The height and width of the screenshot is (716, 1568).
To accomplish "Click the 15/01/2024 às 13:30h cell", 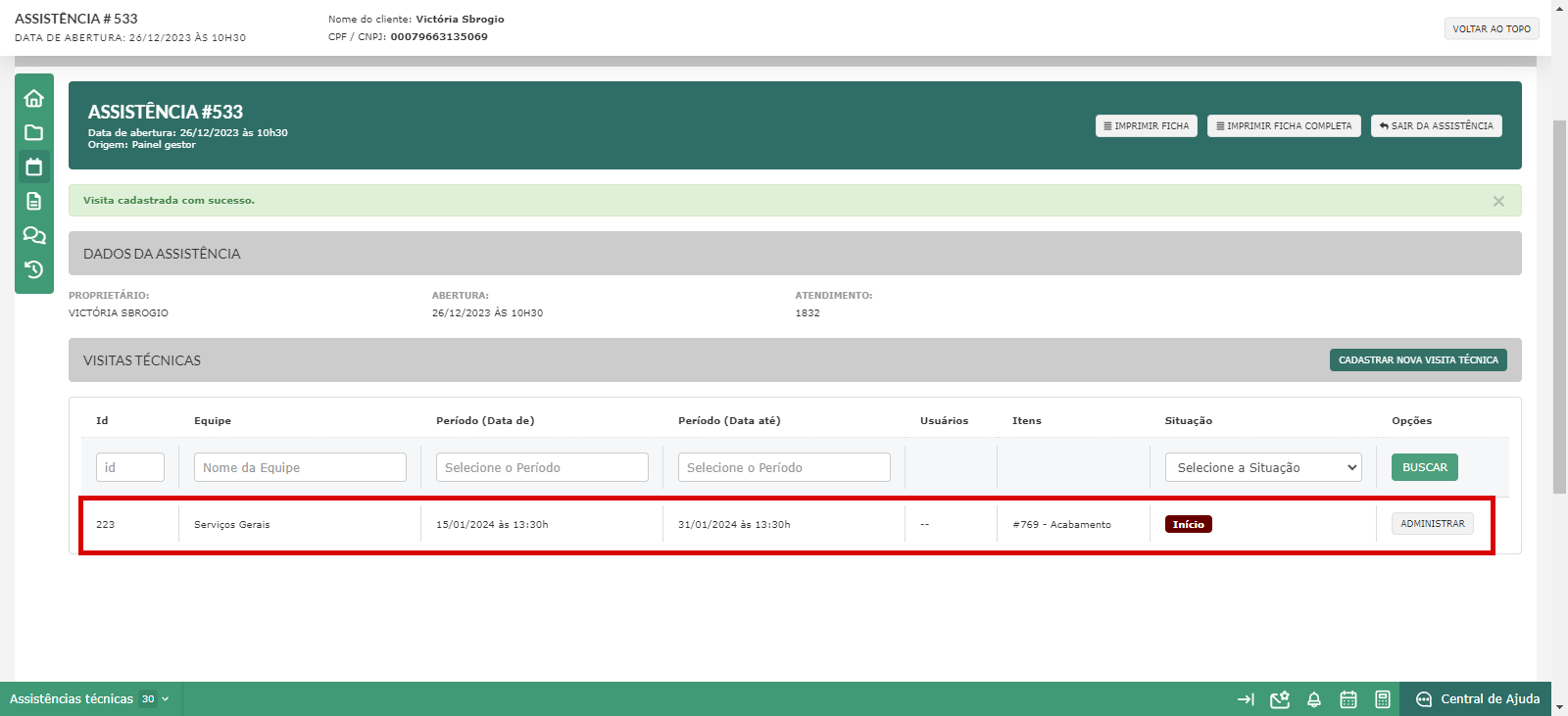I will coord(492,525).
